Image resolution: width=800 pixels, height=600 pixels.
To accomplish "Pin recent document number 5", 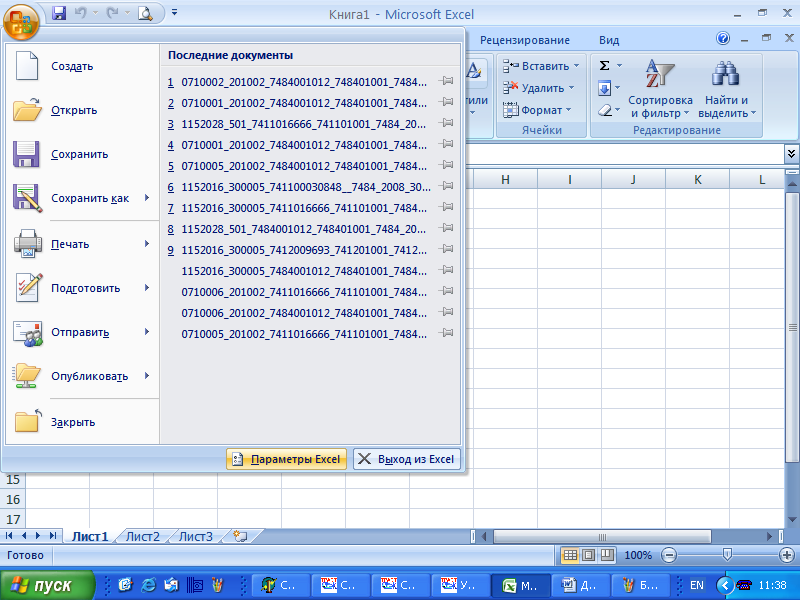I will [x=446, y=165].
